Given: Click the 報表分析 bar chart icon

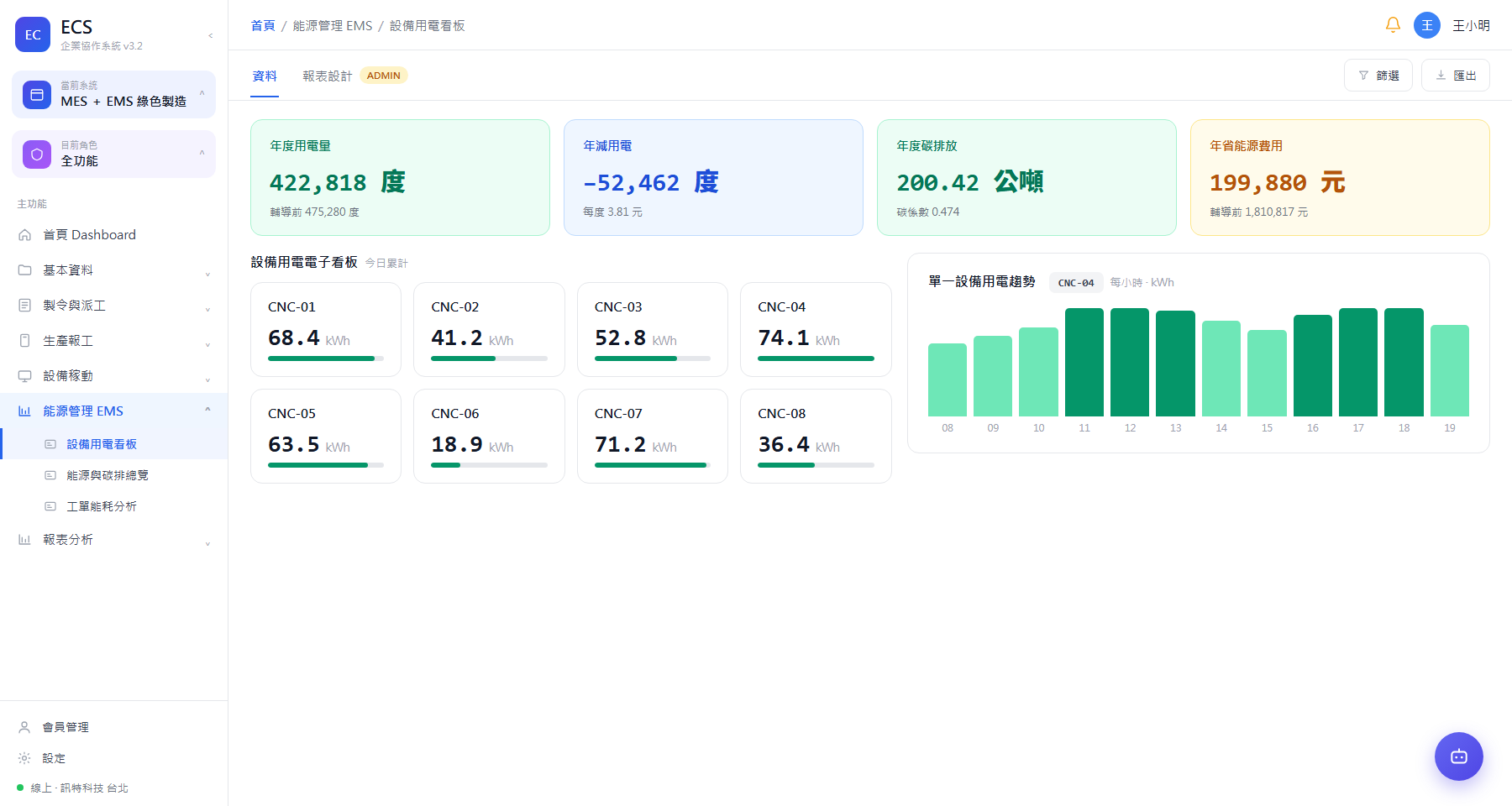Looking at the screenshot, I should [x=25, y=540].
